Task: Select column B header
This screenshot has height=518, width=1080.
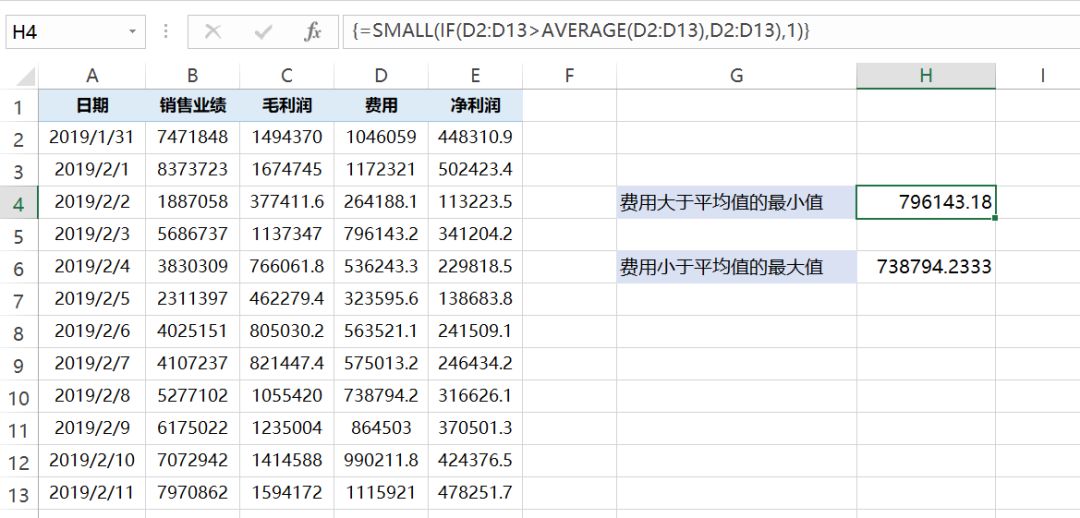Action: (192, 76)
